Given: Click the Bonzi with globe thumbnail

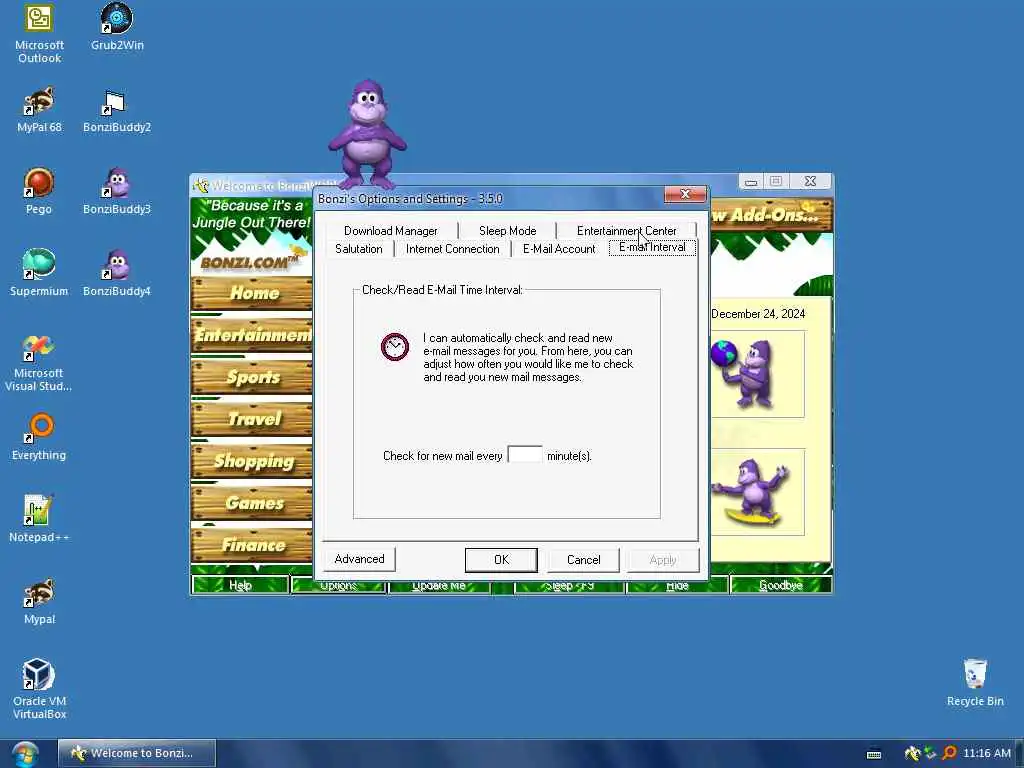Looking at the screenshot, I should coord(758,374).
